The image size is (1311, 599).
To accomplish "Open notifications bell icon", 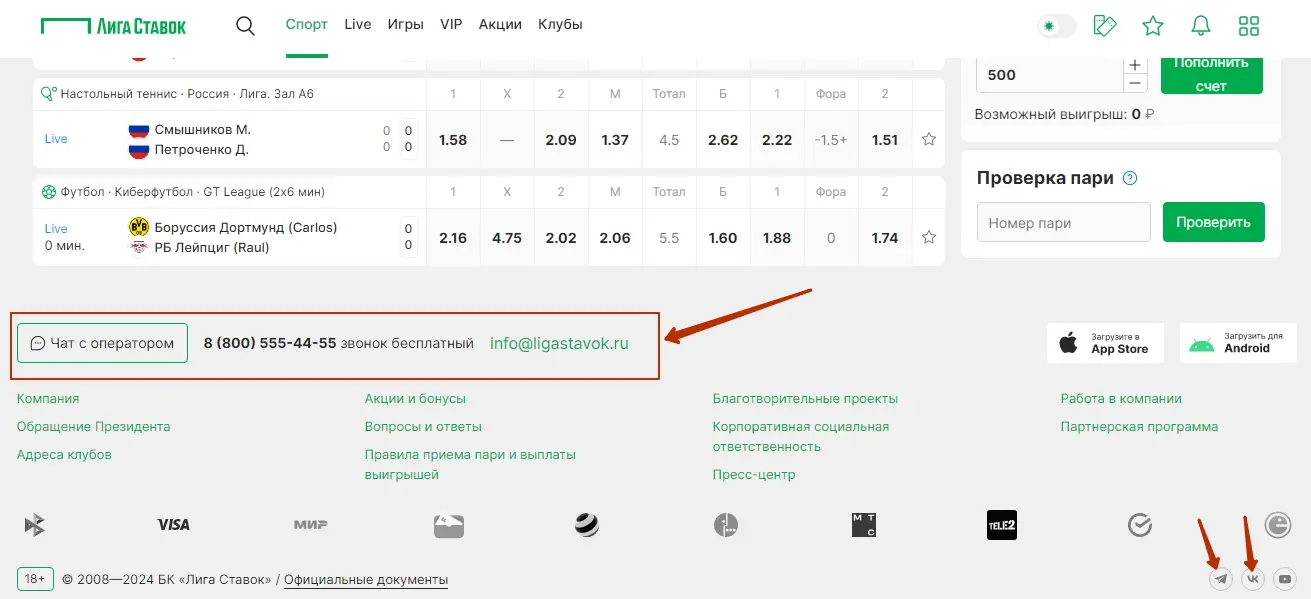I will [x=1201, y=26].
